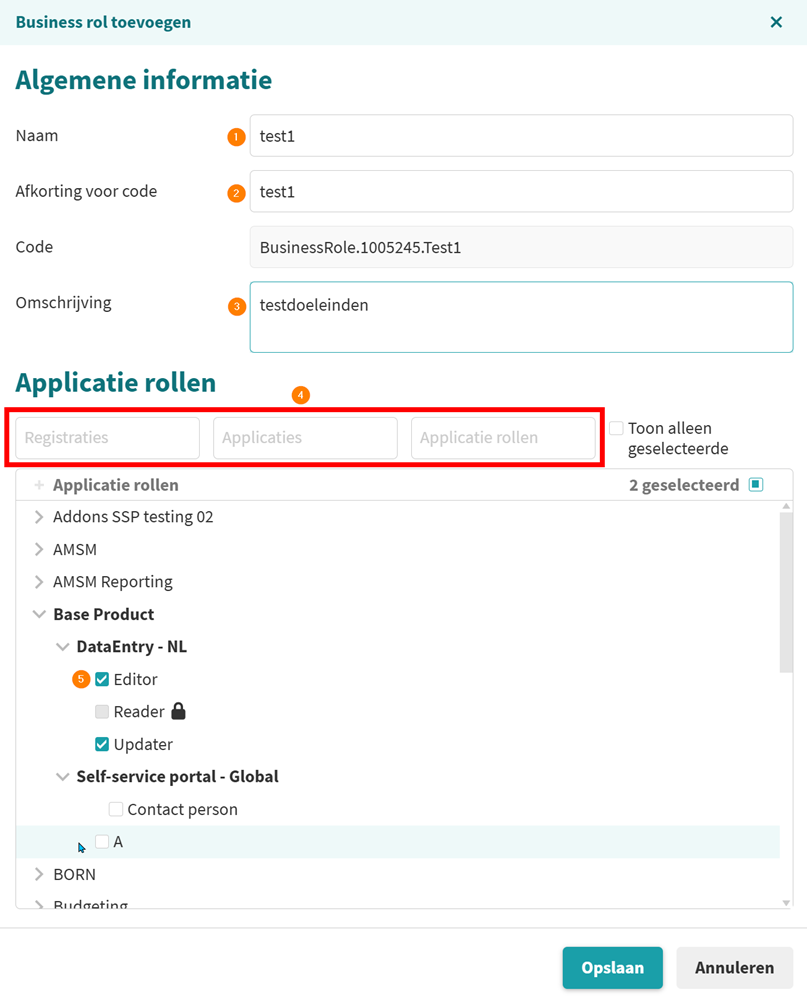Close the Business rol toevoegen dialog
This screenshot has width=807, height=1005.
click(x=776, y=22)
